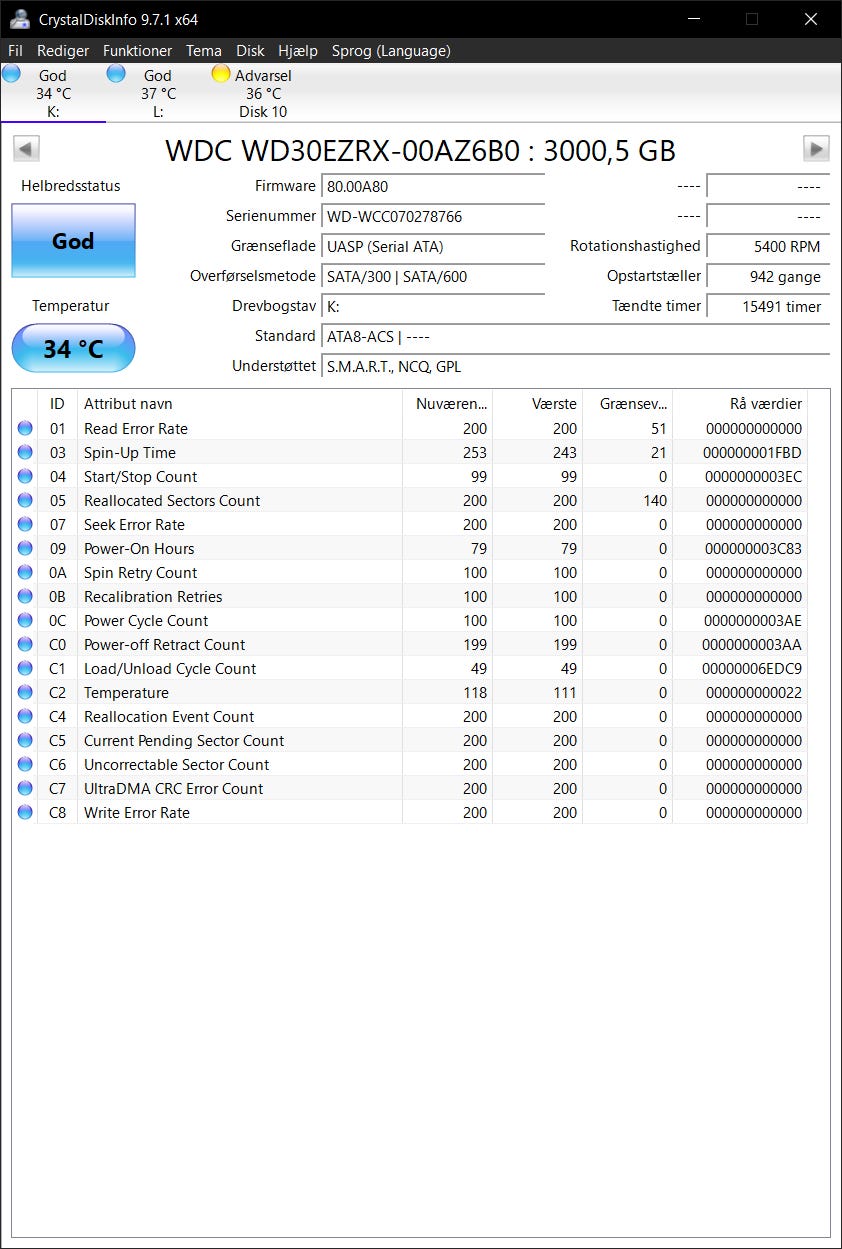This screenshot has height=1249, width=842.
Task: Click the CrystalDiskInfo app icon in title bar
Action: click(19, 19)
